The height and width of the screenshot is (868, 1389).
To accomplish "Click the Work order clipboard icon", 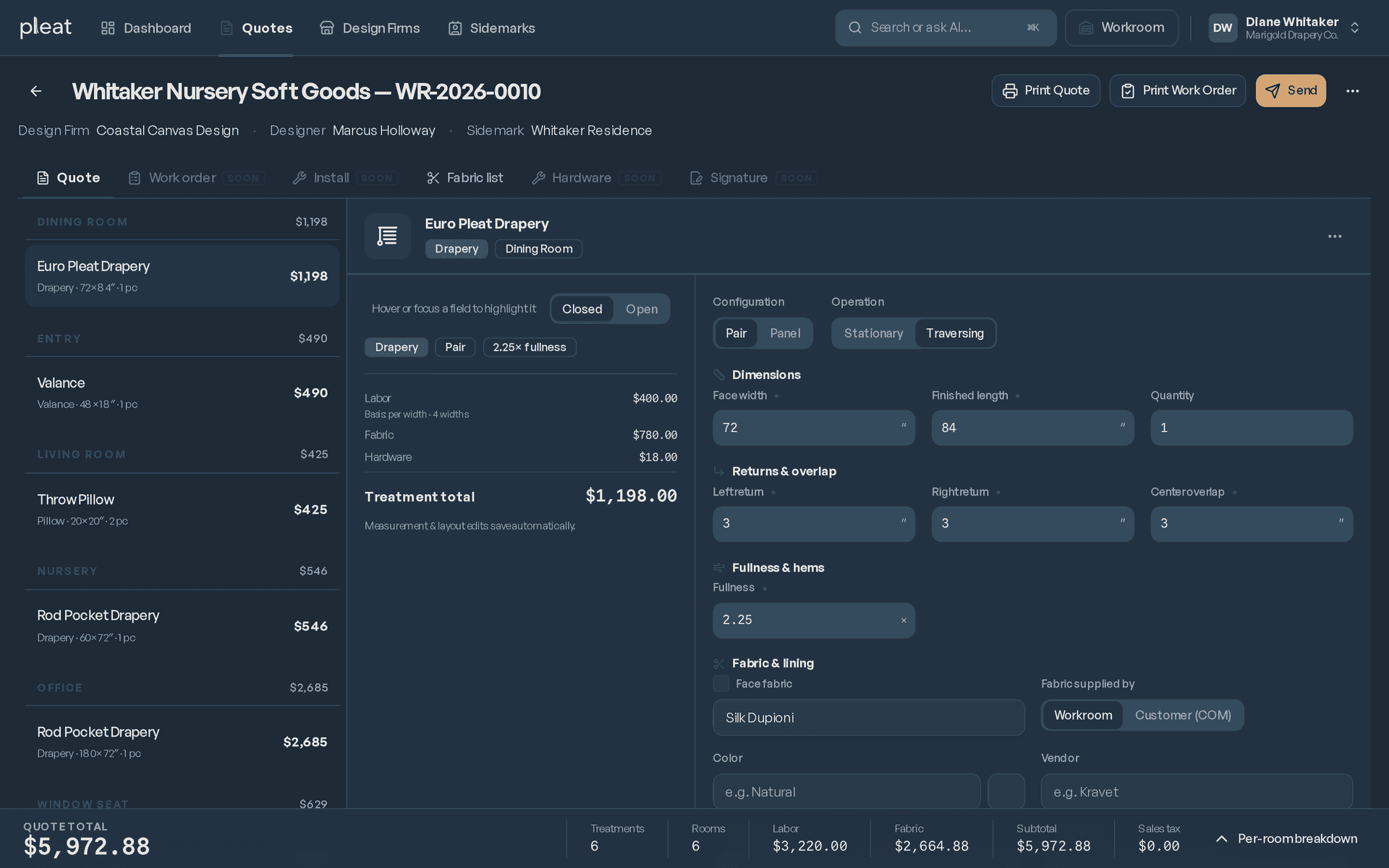I will 135,178.
